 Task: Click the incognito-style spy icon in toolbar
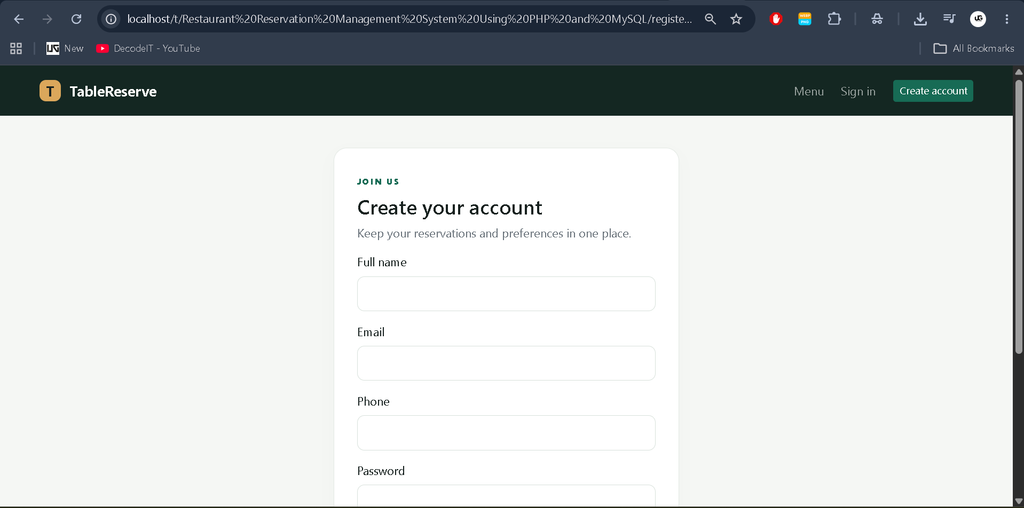877,19
